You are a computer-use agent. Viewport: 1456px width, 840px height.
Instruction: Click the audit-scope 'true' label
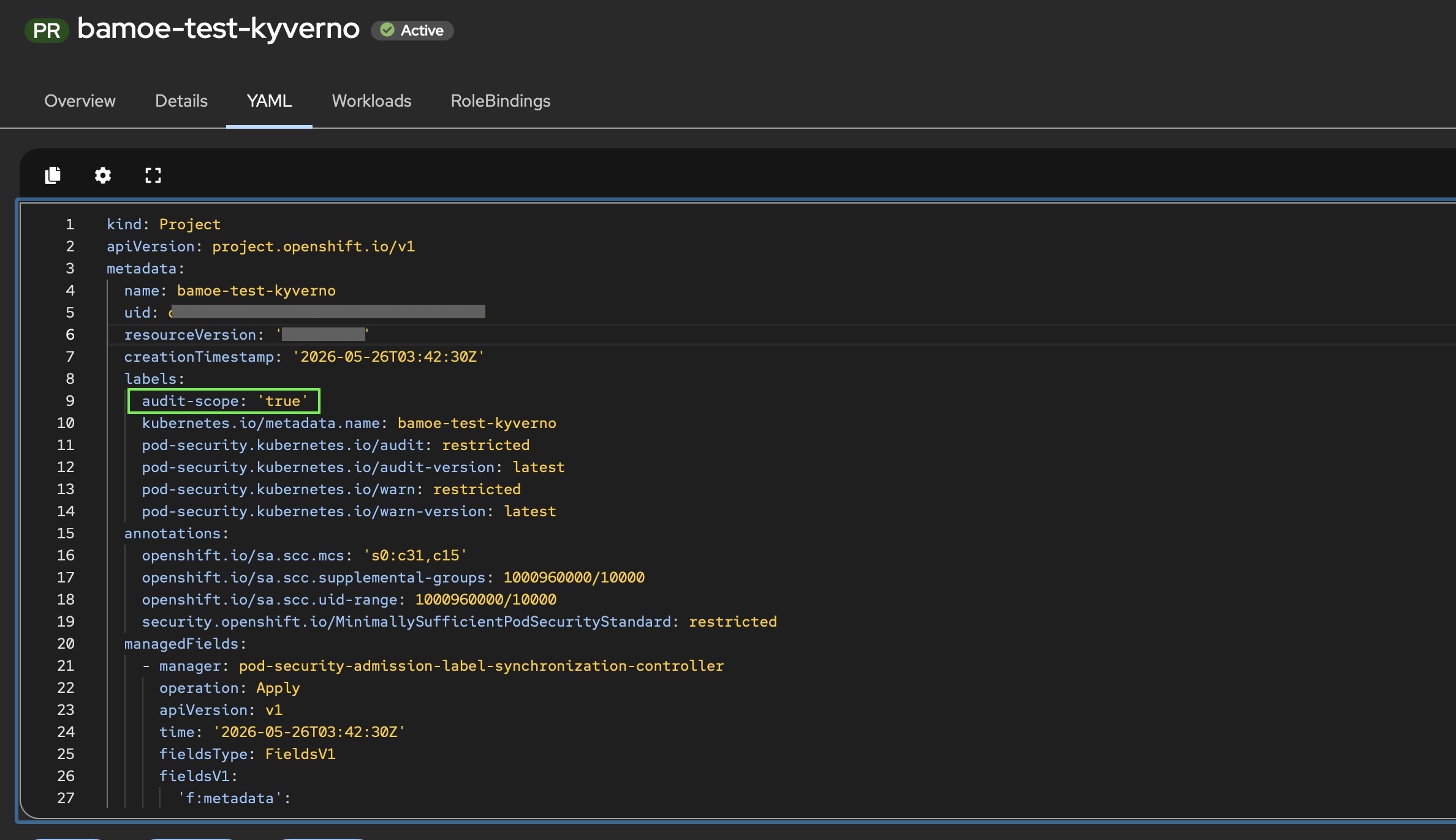[224, 401]
